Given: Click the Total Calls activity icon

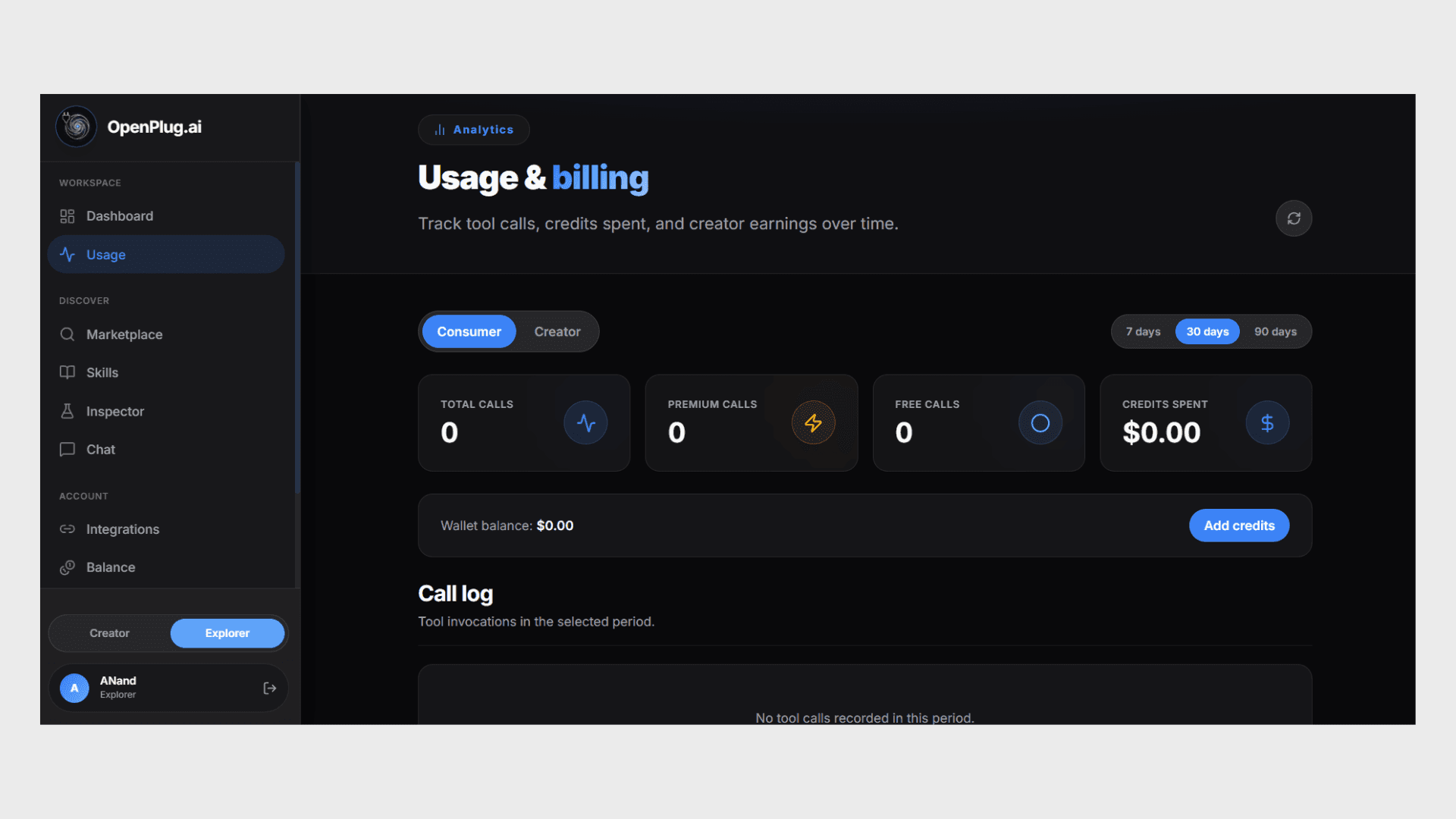Looking at the screenshot, I should [585, 422].
